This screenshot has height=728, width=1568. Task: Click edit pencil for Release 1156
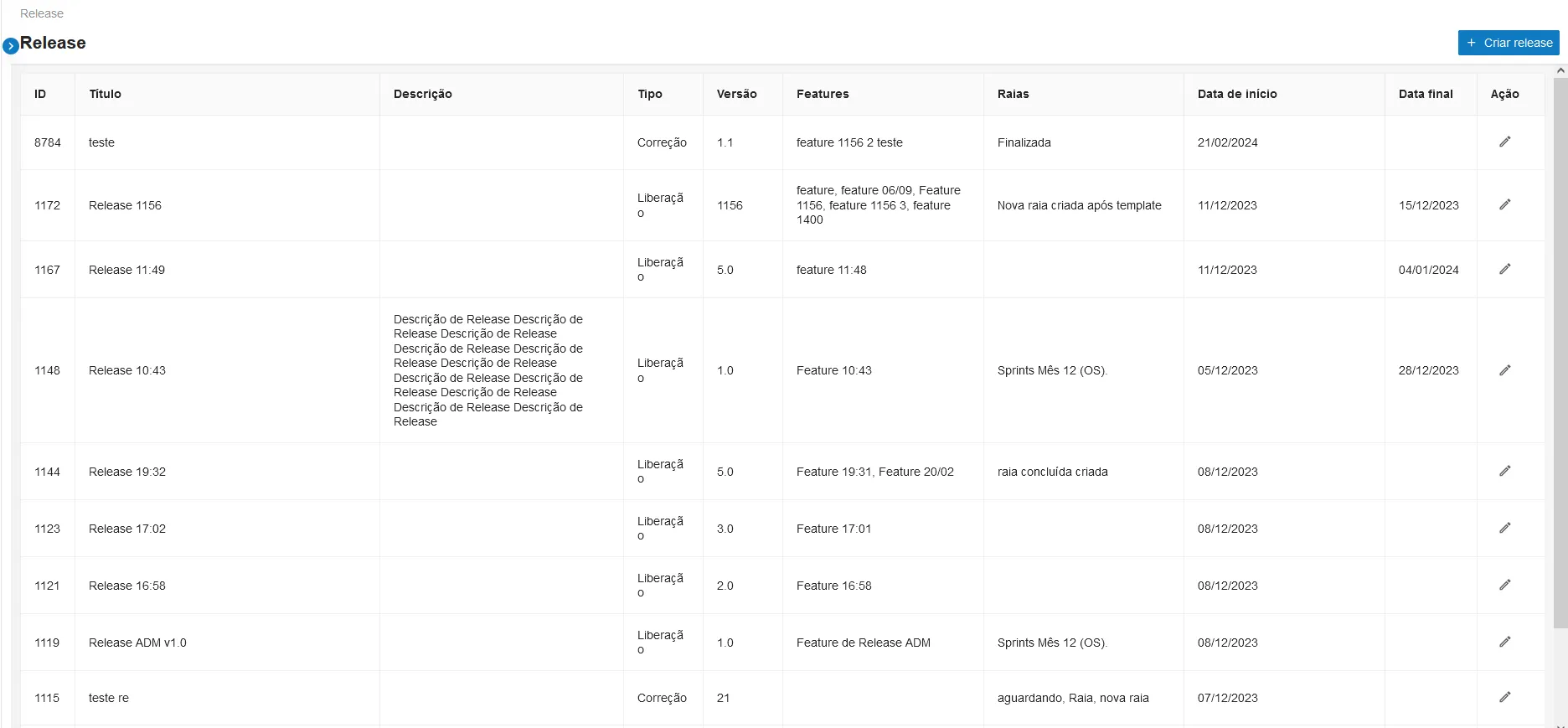pos(1504,204)
